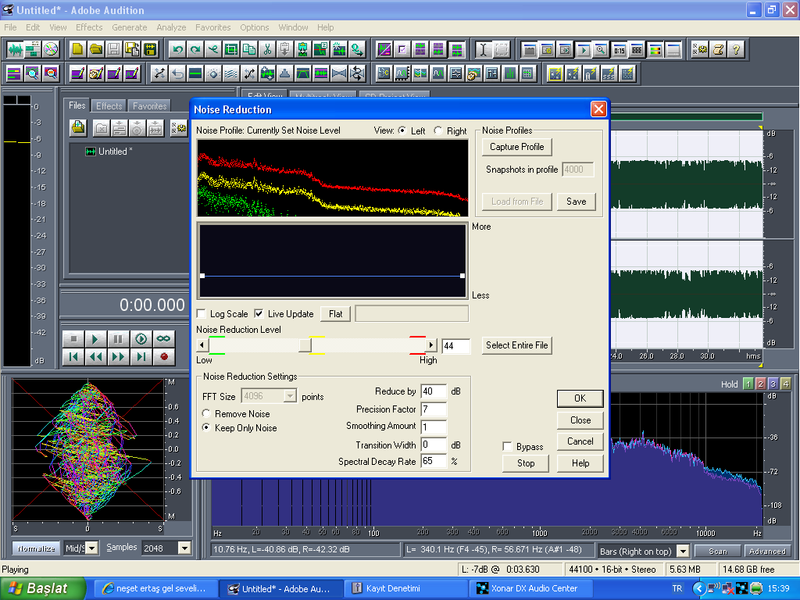Click the Noise Reduction Level slider thumb

tap(305, 345)
